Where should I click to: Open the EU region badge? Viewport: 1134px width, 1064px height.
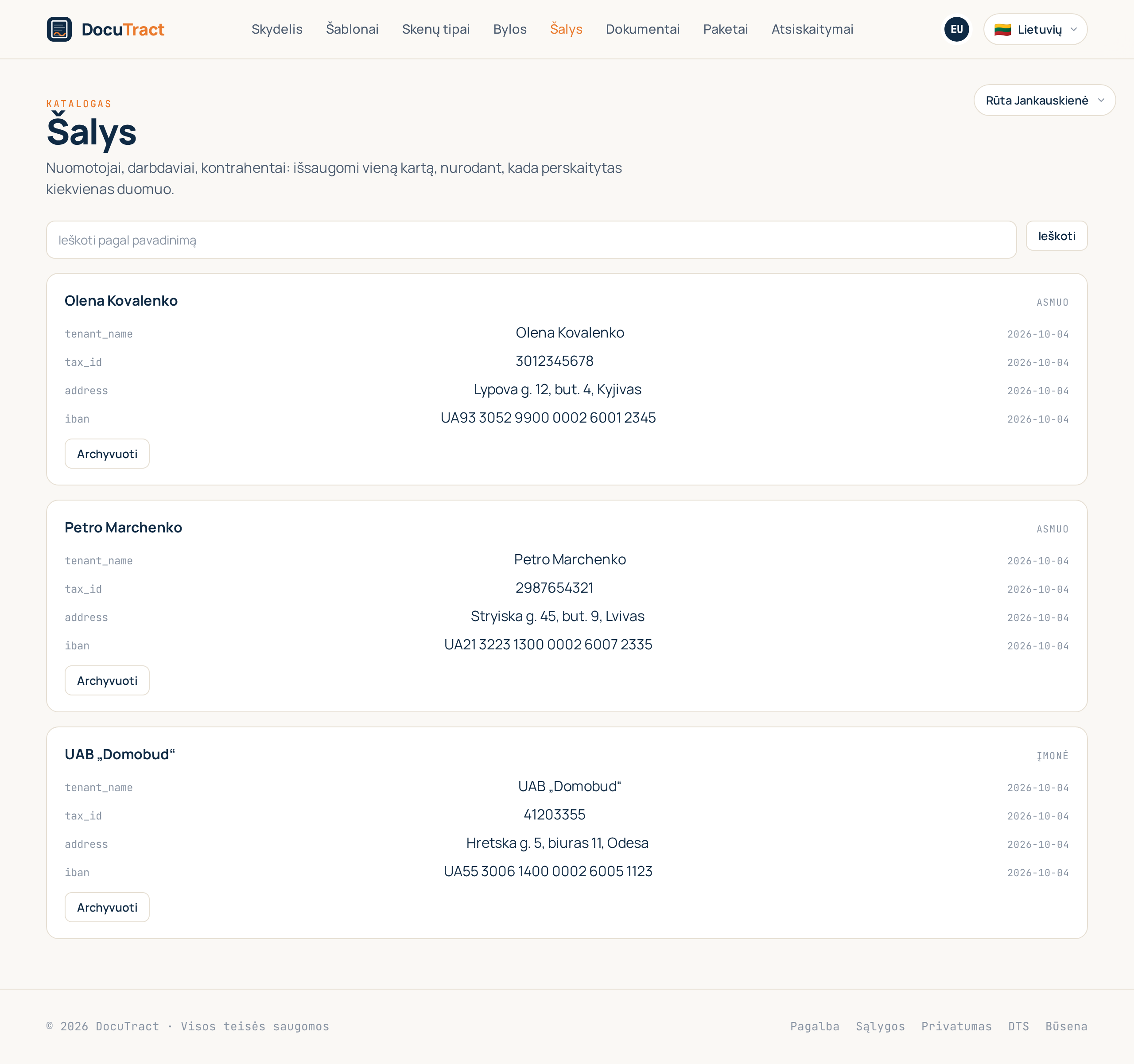click(x=957, y=29)
